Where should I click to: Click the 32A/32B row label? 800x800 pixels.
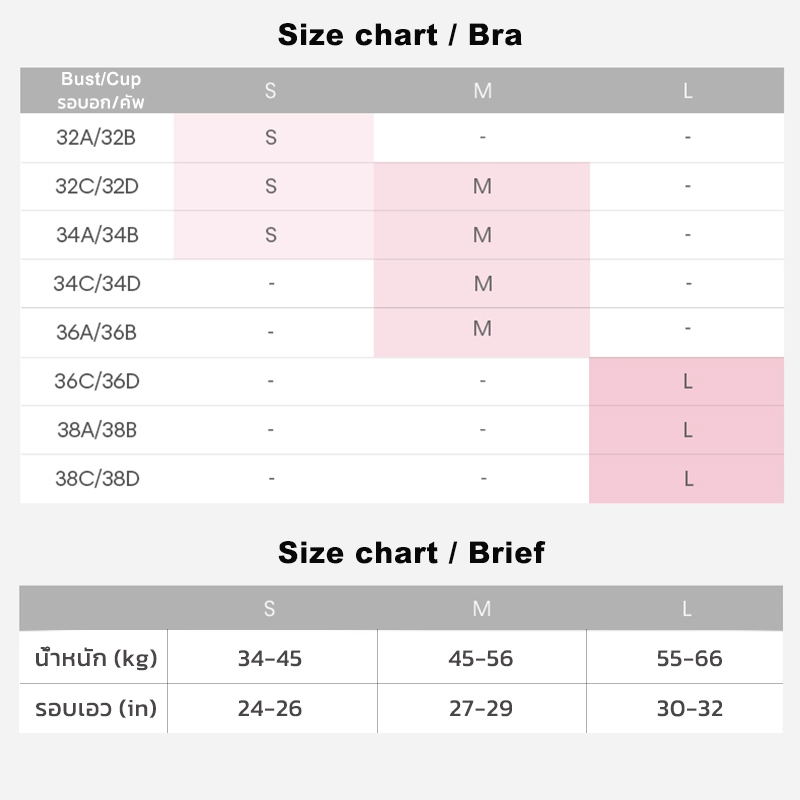coord(96,138)
